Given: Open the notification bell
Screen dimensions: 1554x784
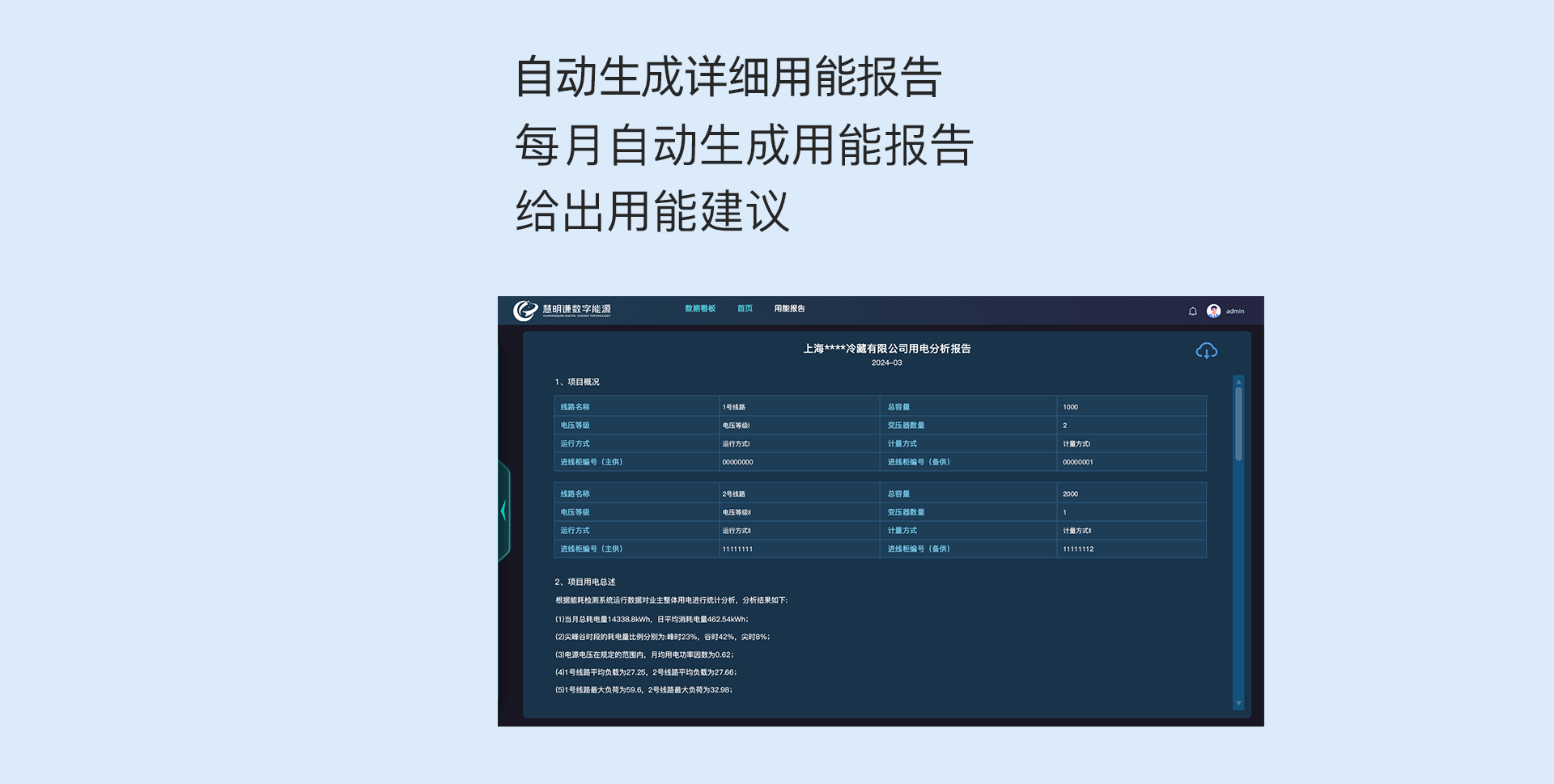Looking at the screenshot, I should pyautogui.click(x=1192, y=311).
